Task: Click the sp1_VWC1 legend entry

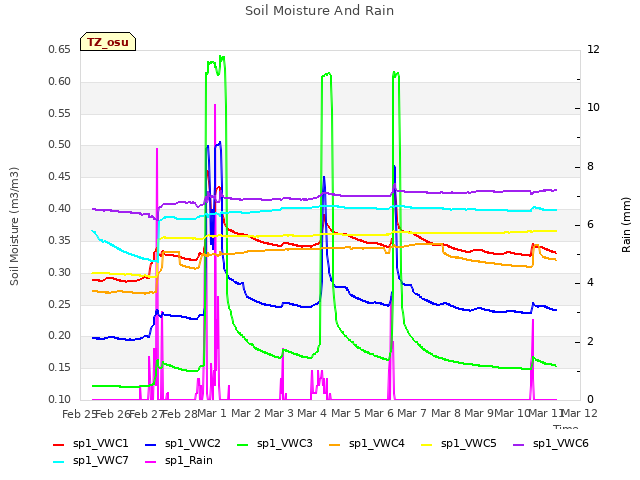Action: 91,443
